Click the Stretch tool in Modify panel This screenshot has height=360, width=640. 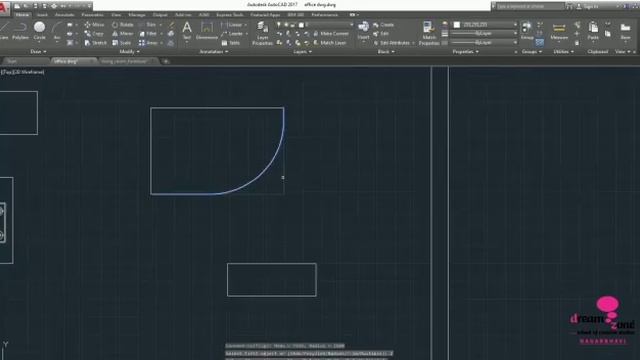96,43
